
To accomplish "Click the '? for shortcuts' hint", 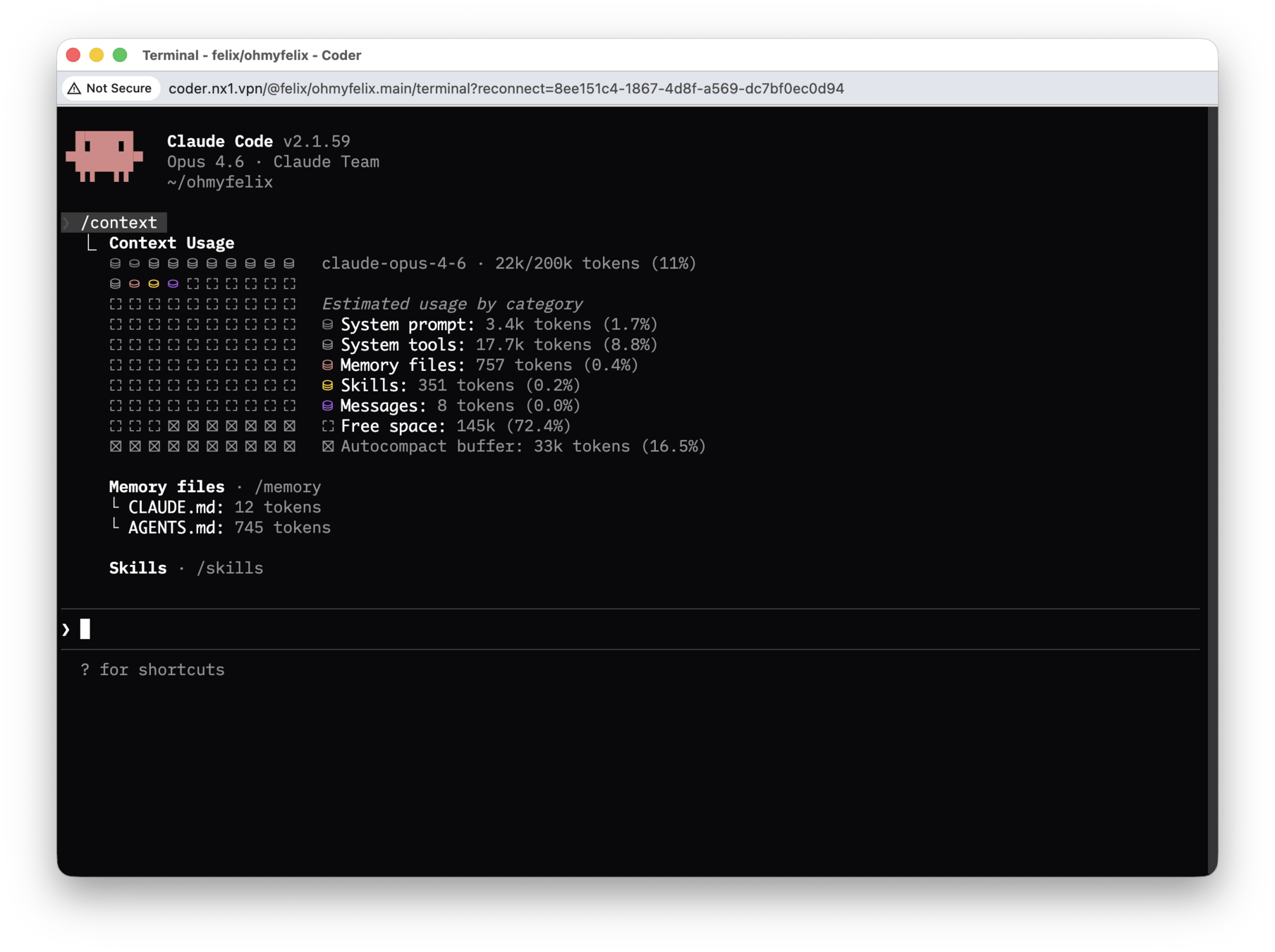I will [x=152, y=670].
